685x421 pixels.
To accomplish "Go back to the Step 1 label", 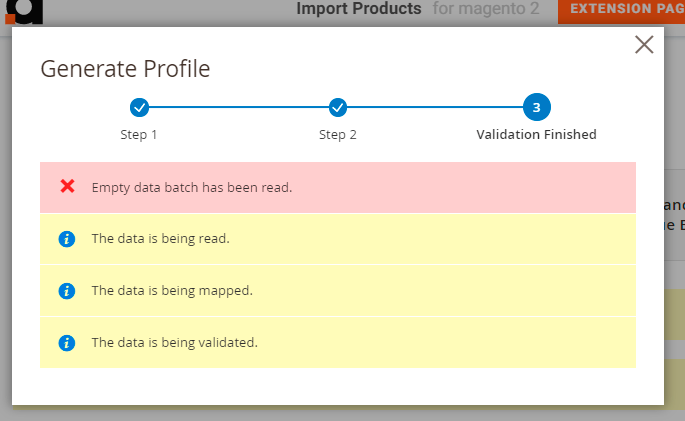I will (140, 135).
